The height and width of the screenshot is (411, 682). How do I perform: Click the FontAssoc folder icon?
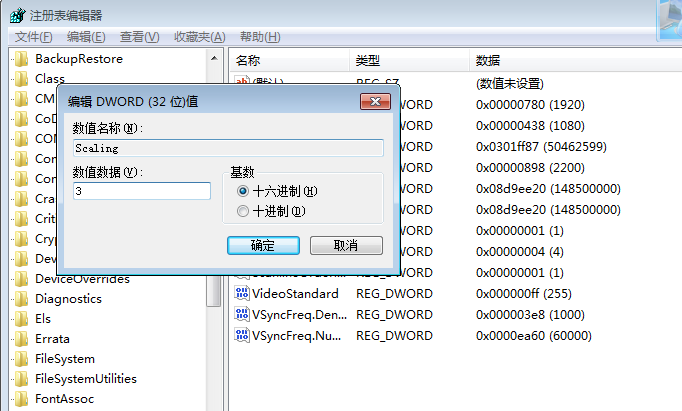click(x=21, y=399)
